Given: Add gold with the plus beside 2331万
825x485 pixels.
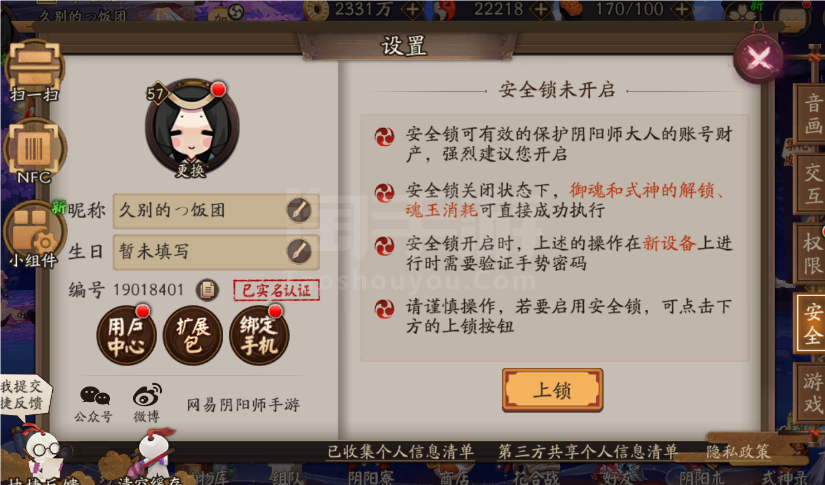Looking at the screenshot, I should click(413, 9).
